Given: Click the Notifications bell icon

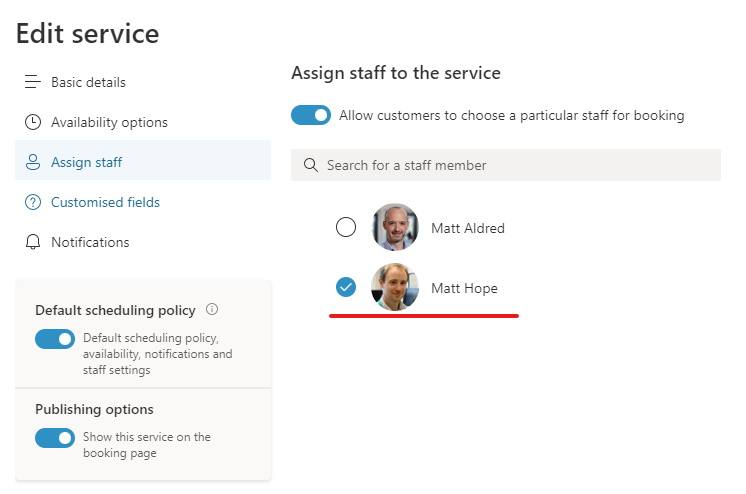Looking at the screenshot, I should [x=33, y=242].
